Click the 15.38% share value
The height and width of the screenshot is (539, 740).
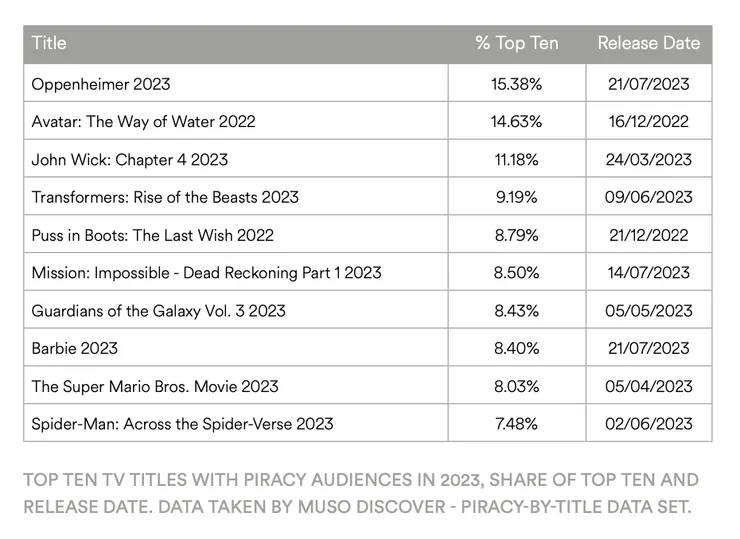click(516, 84)
